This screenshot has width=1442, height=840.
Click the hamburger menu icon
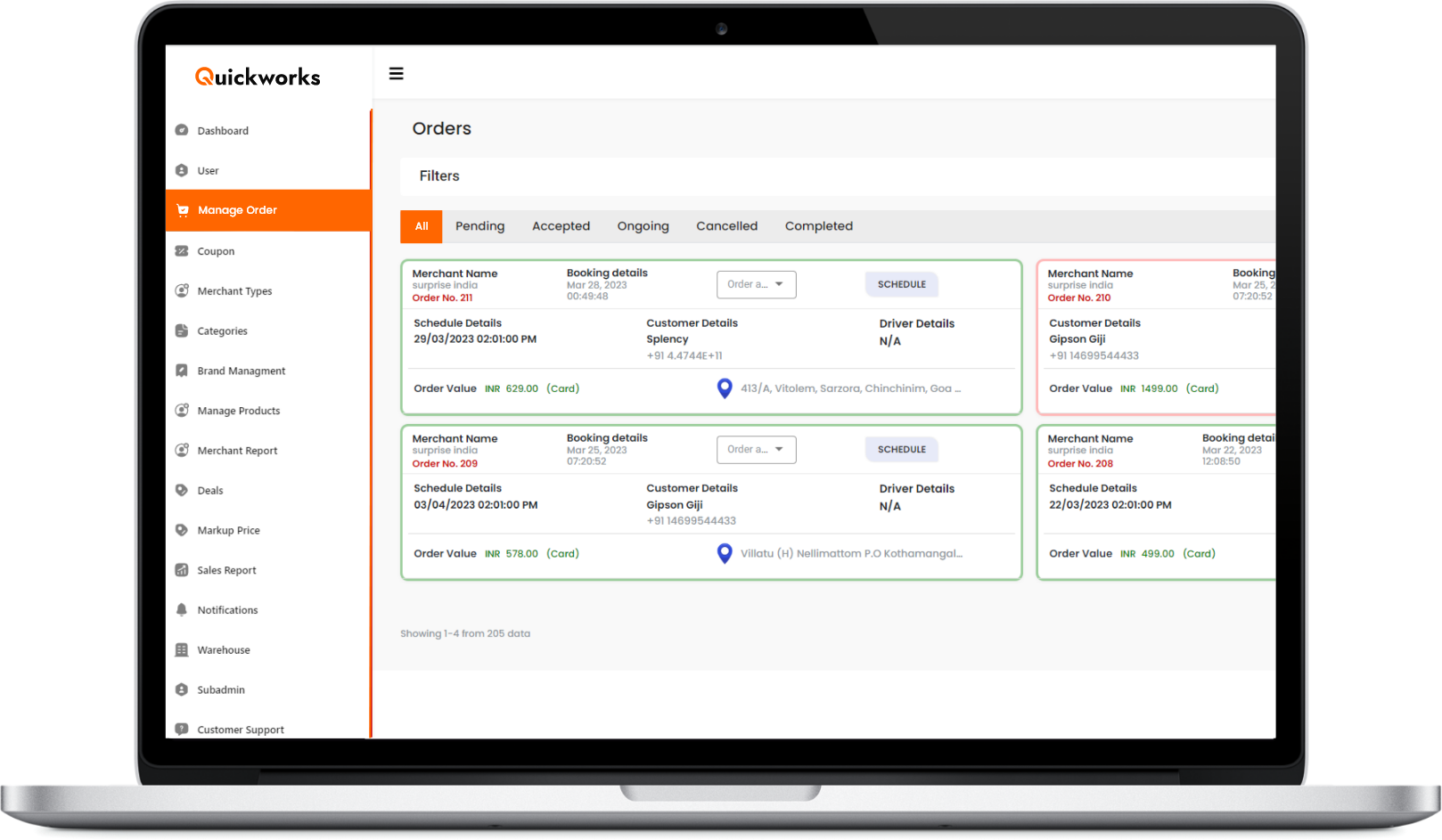pos(397,74)
